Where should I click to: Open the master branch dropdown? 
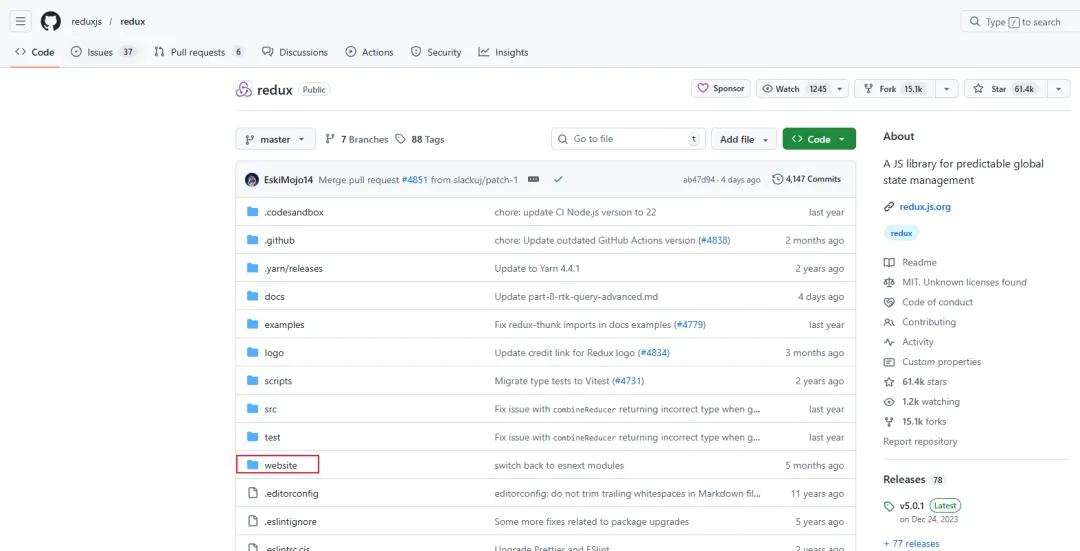276,139
